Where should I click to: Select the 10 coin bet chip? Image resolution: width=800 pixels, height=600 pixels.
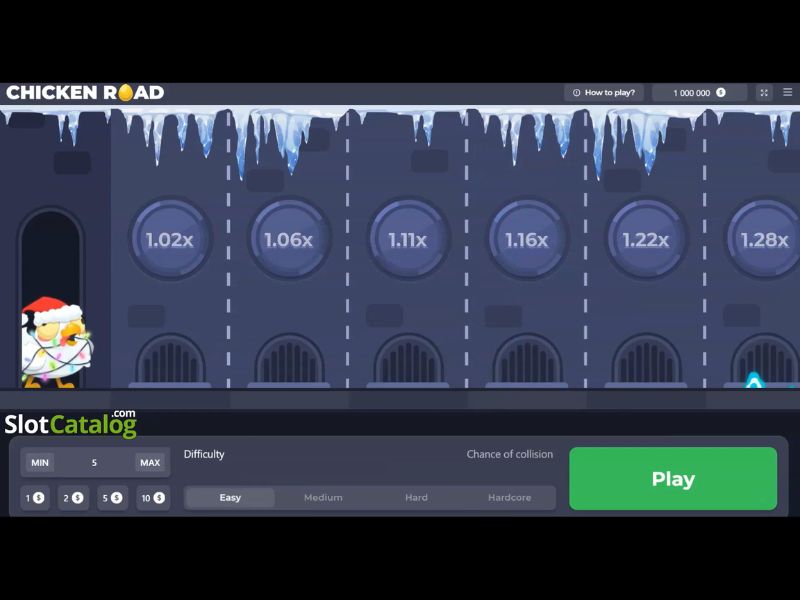point(152,498)
